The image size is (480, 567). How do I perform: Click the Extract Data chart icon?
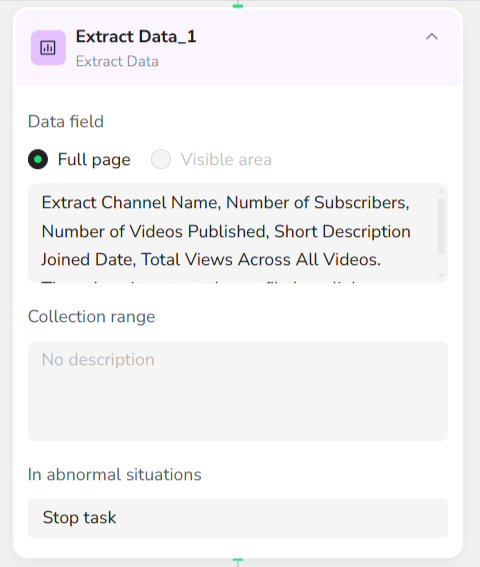coord(48,48)
